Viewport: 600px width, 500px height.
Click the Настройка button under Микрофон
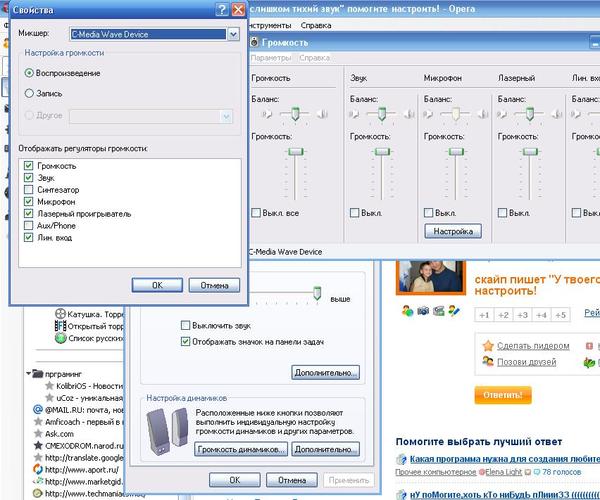click(x=453, y=231)
